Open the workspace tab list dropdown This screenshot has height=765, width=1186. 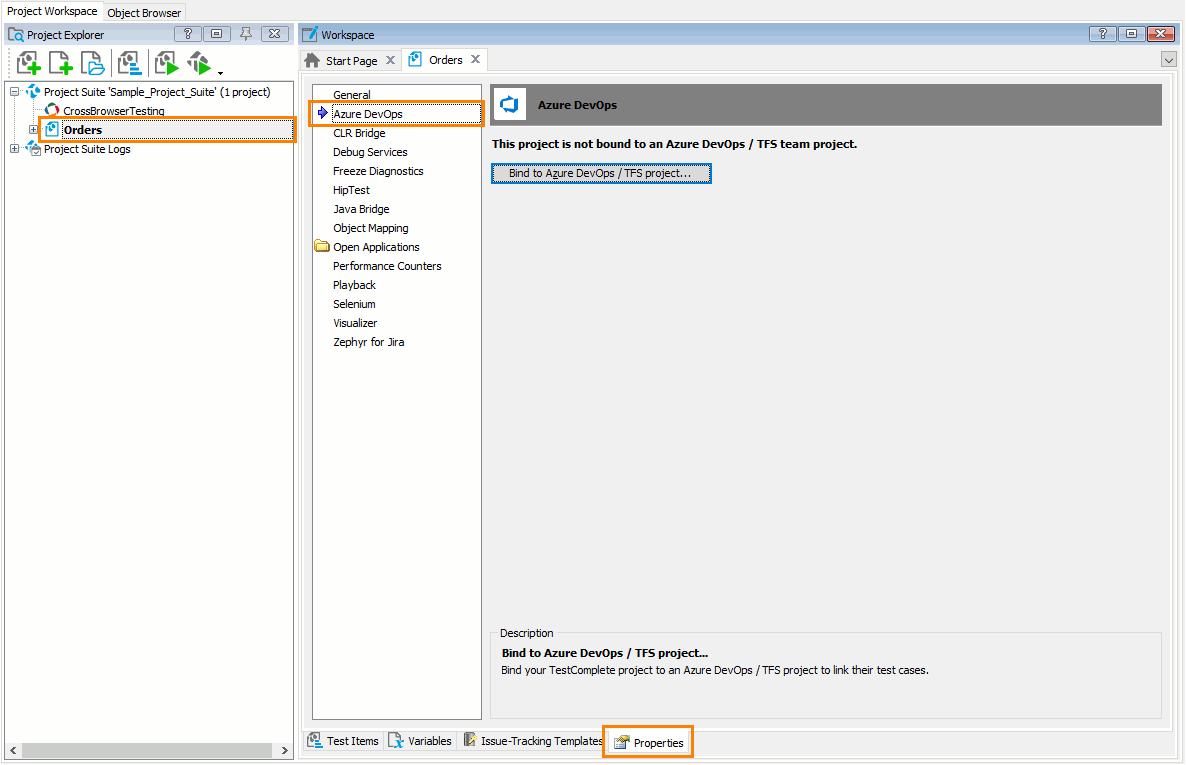click(x=1169, y=60)
